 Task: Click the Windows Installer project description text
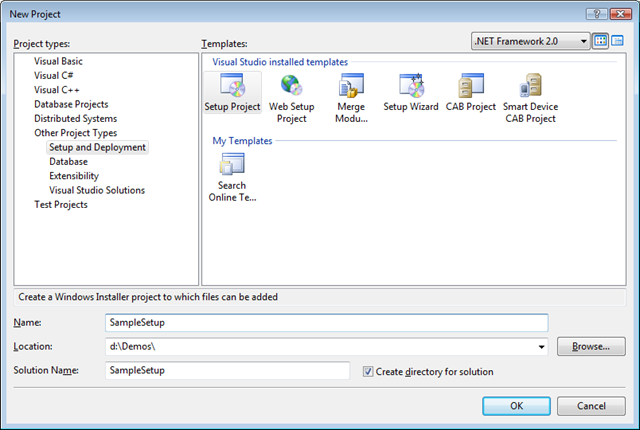(148, 297)
